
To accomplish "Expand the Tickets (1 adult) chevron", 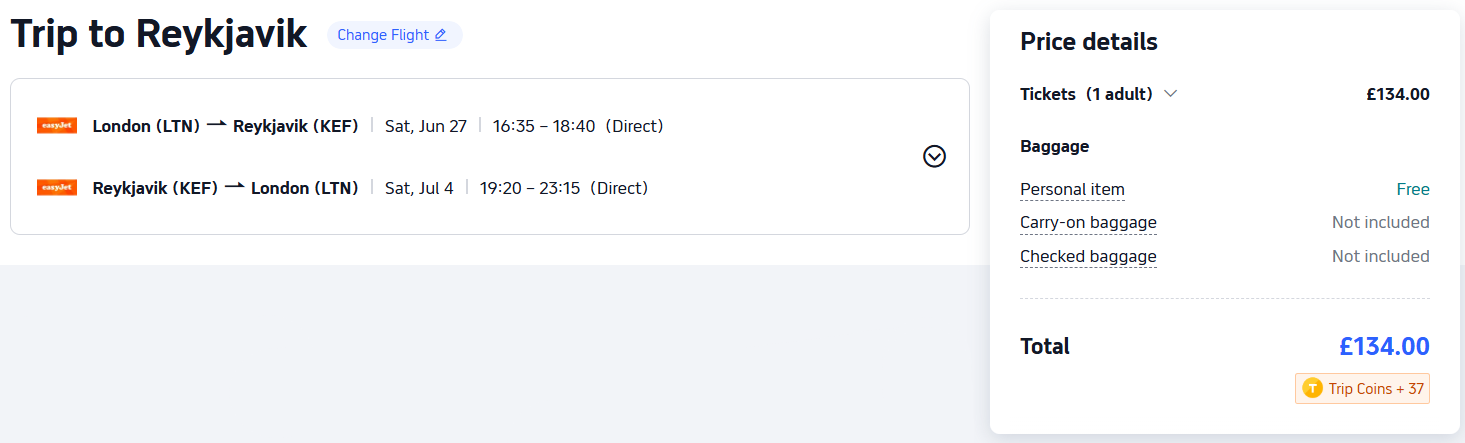I will (x=1171, y=94).
